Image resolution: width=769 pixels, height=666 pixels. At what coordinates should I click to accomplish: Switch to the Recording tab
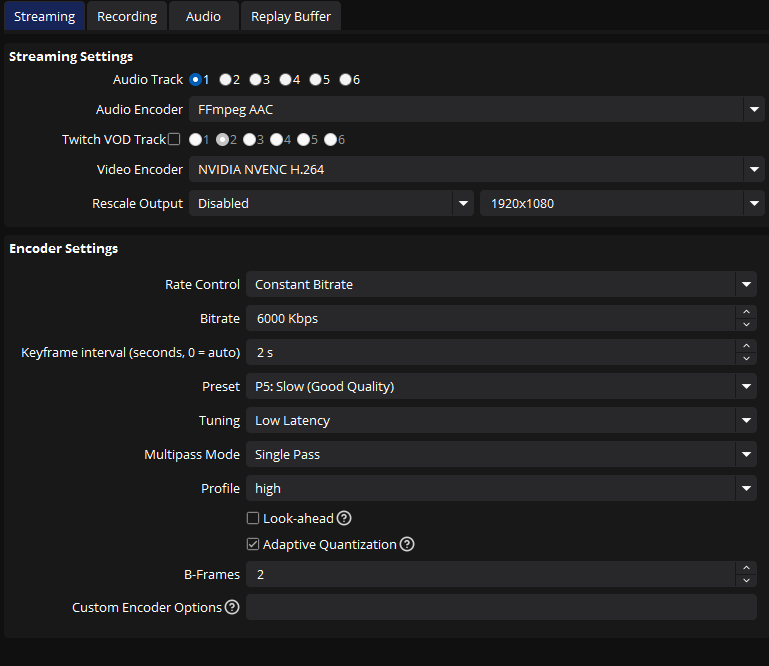[x=127, y=16]
